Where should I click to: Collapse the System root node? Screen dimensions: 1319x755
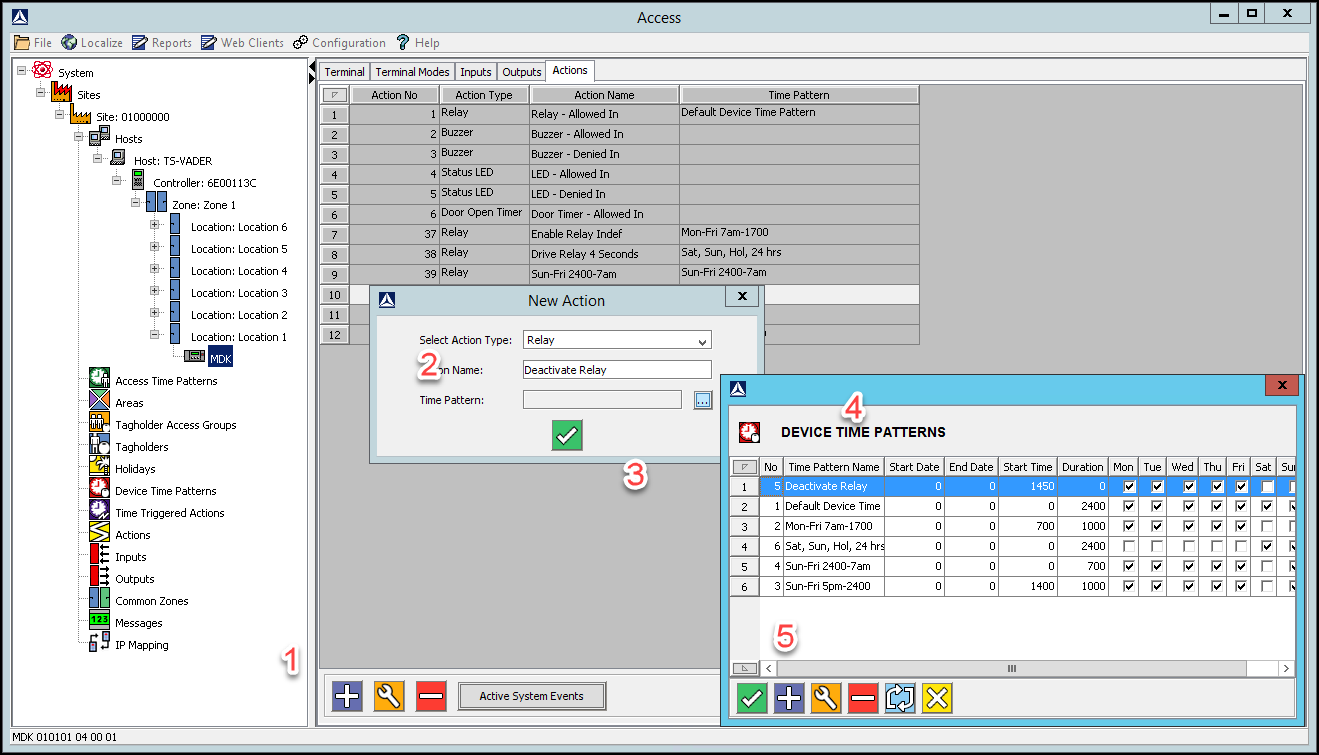tap(22, 70)
